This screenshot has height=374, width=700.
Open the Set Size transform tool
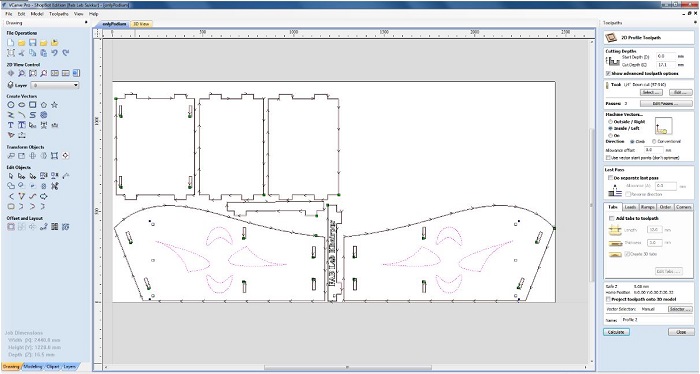tap(21, 156)
